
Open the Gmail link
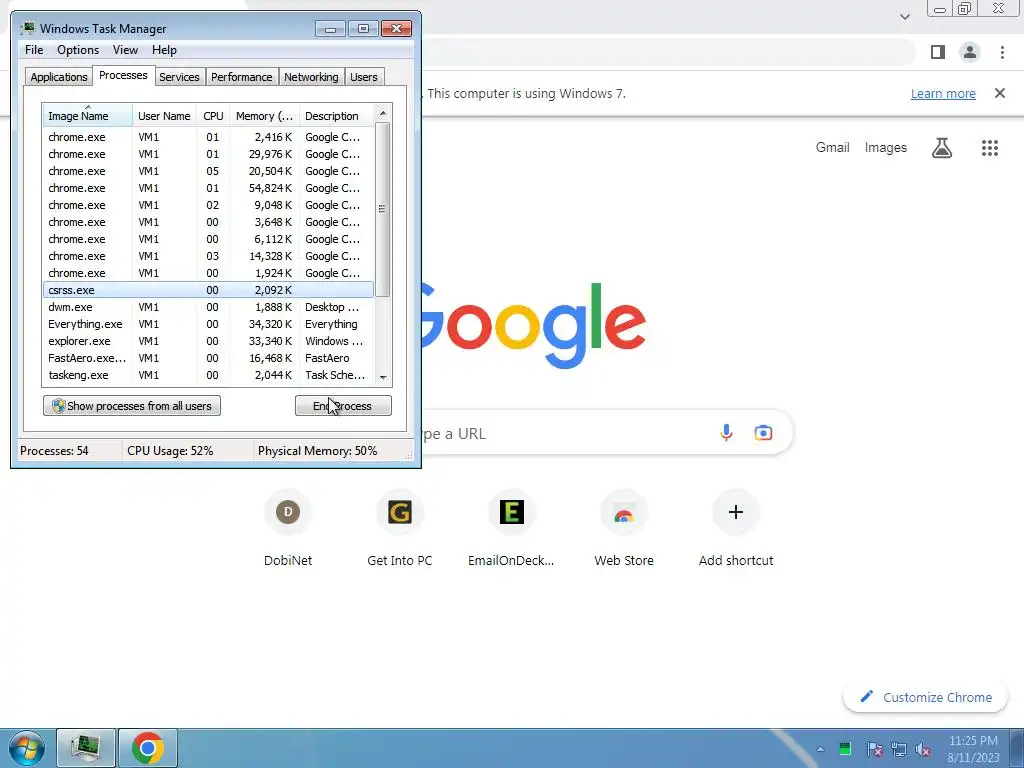(x=832, y=148)
